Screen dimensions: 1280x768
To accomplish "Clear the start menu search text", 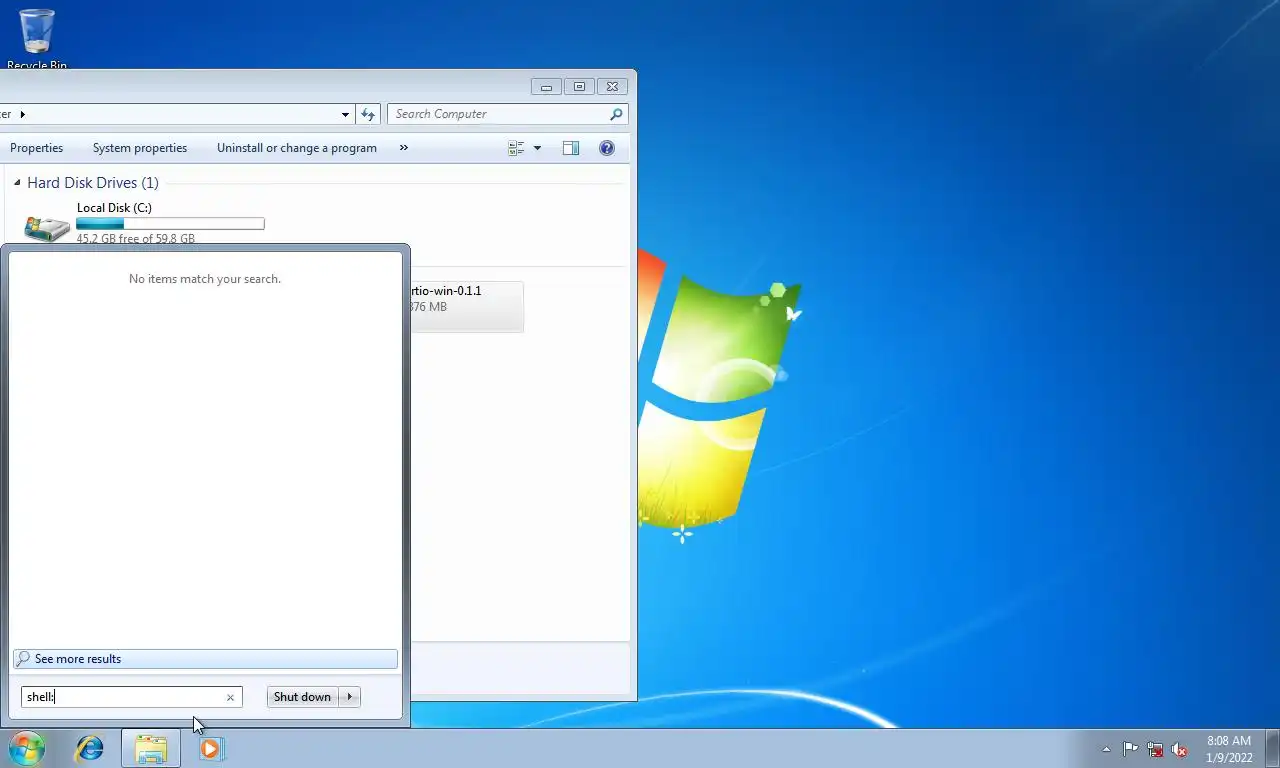I will click(x=230, y=698).
